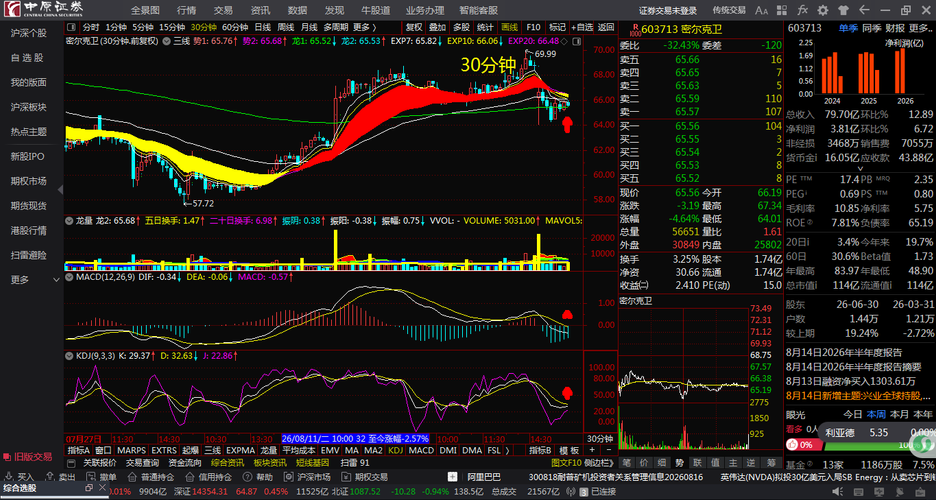Toggle the KDJ indicator visibility dot
The image size is (936, 500).
click(x=69, y=356)
